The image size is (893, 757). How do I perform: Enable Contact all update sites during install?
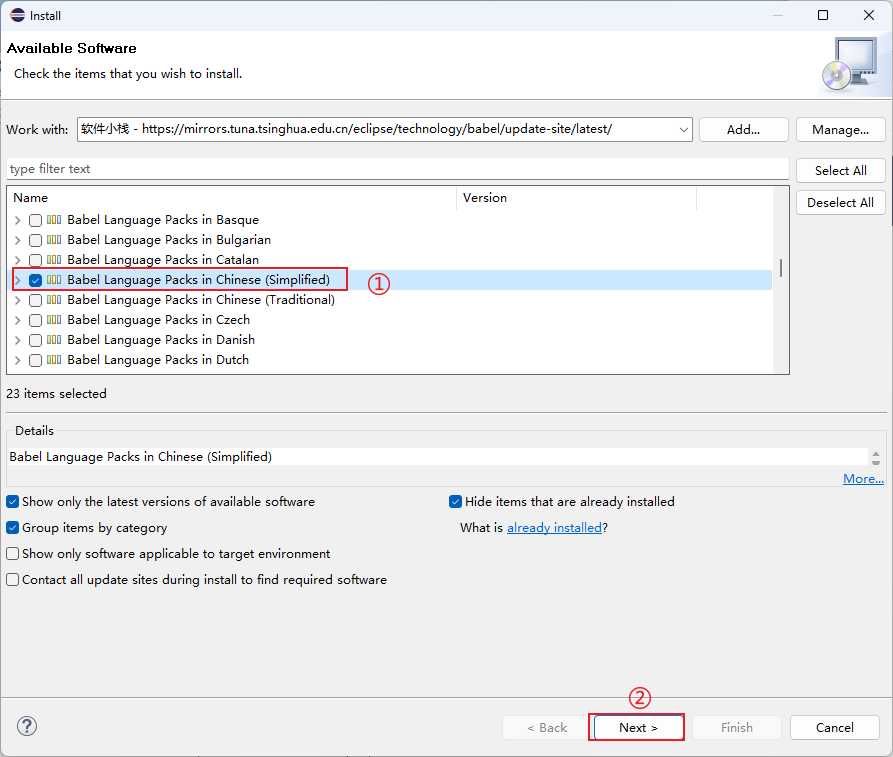[13, 579]
